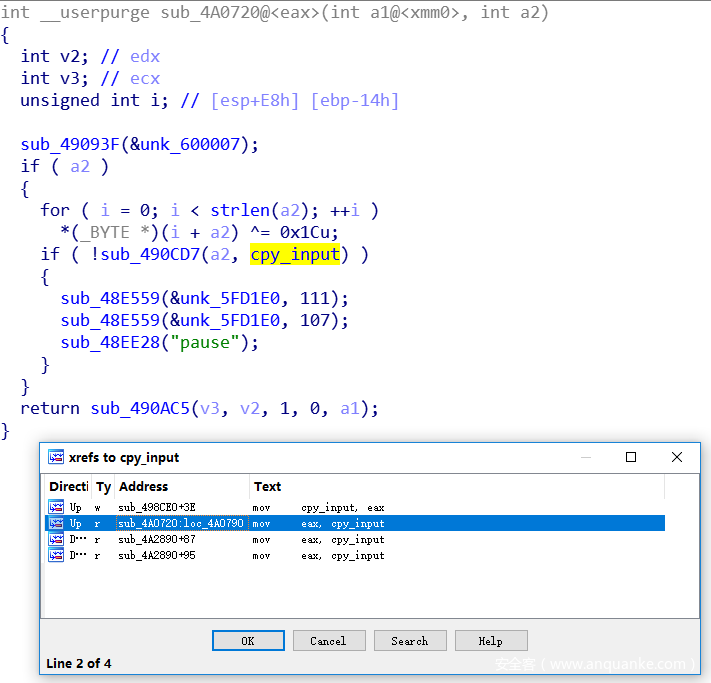Select the sub_498CE0+3E write reference row

tap(156, 507)
